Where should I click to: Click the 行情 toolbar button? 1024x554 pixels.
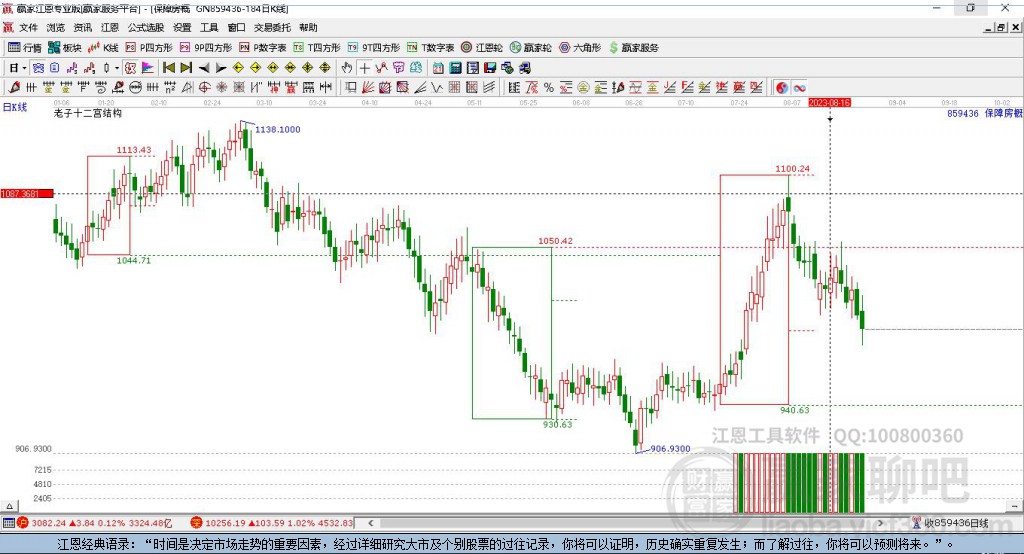[x=25, y=48]
